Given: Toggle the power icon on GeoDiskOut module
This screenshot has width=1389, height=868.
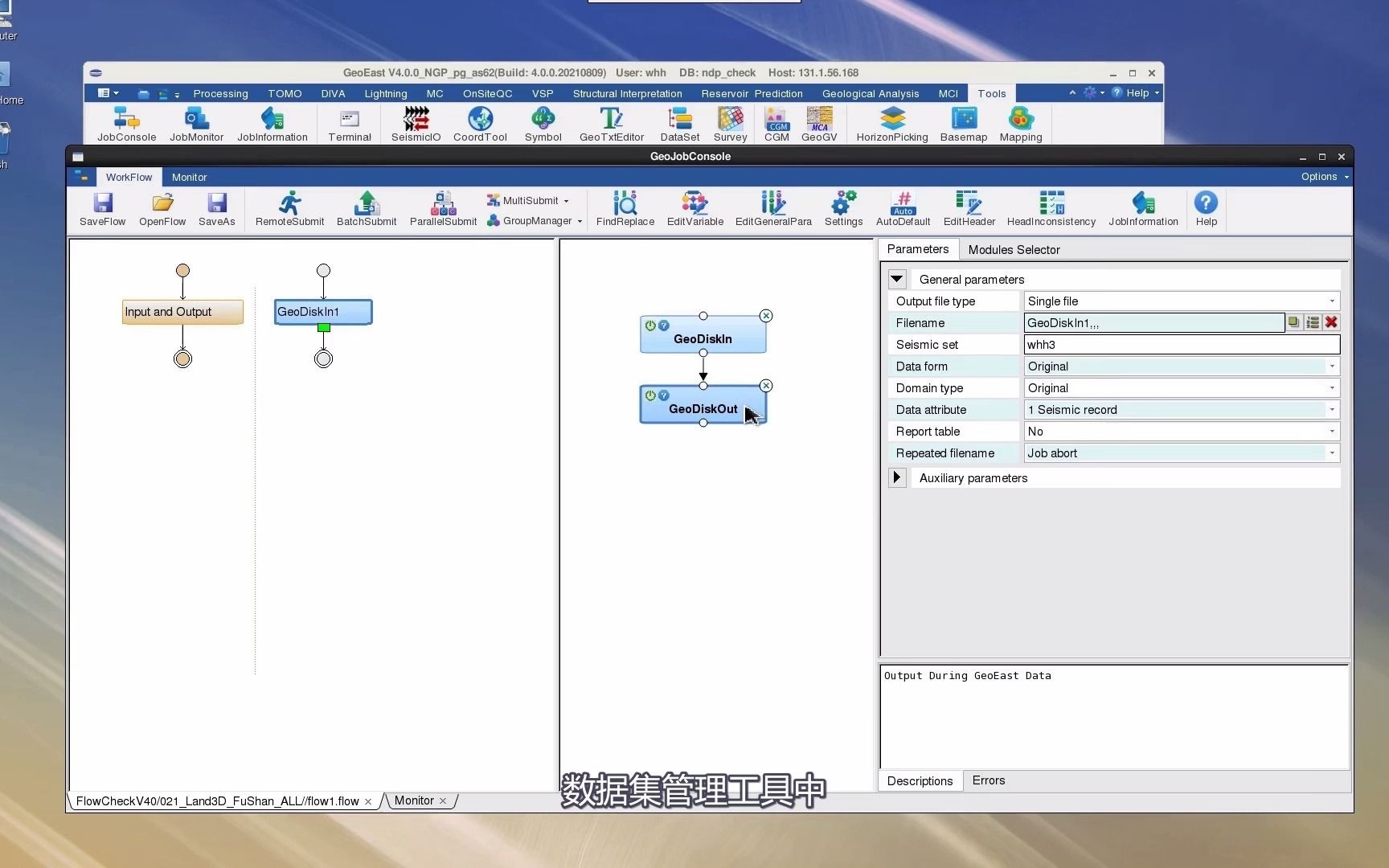Looking at the screenshot, I should pyautogui.click(x=650, y=395).
